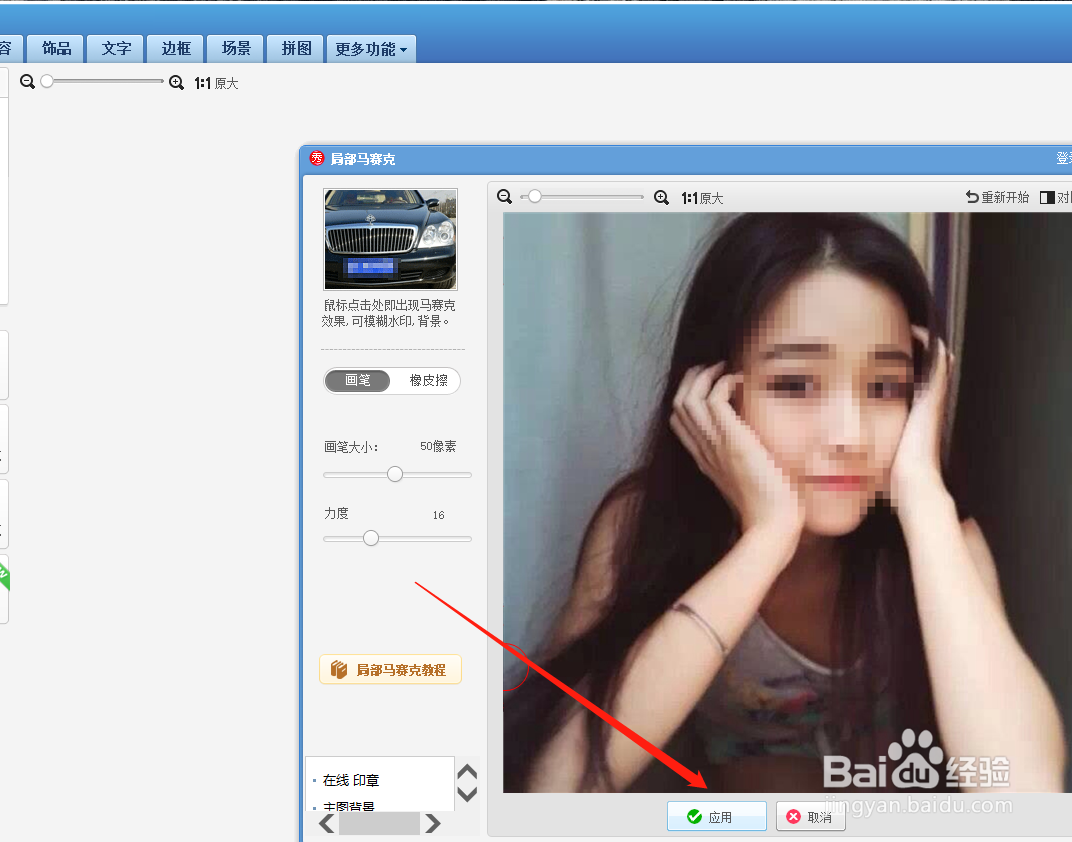1072x842 pixels.
Task: Open the 更多功能 dropdown menu
Action: coord(371,48)
